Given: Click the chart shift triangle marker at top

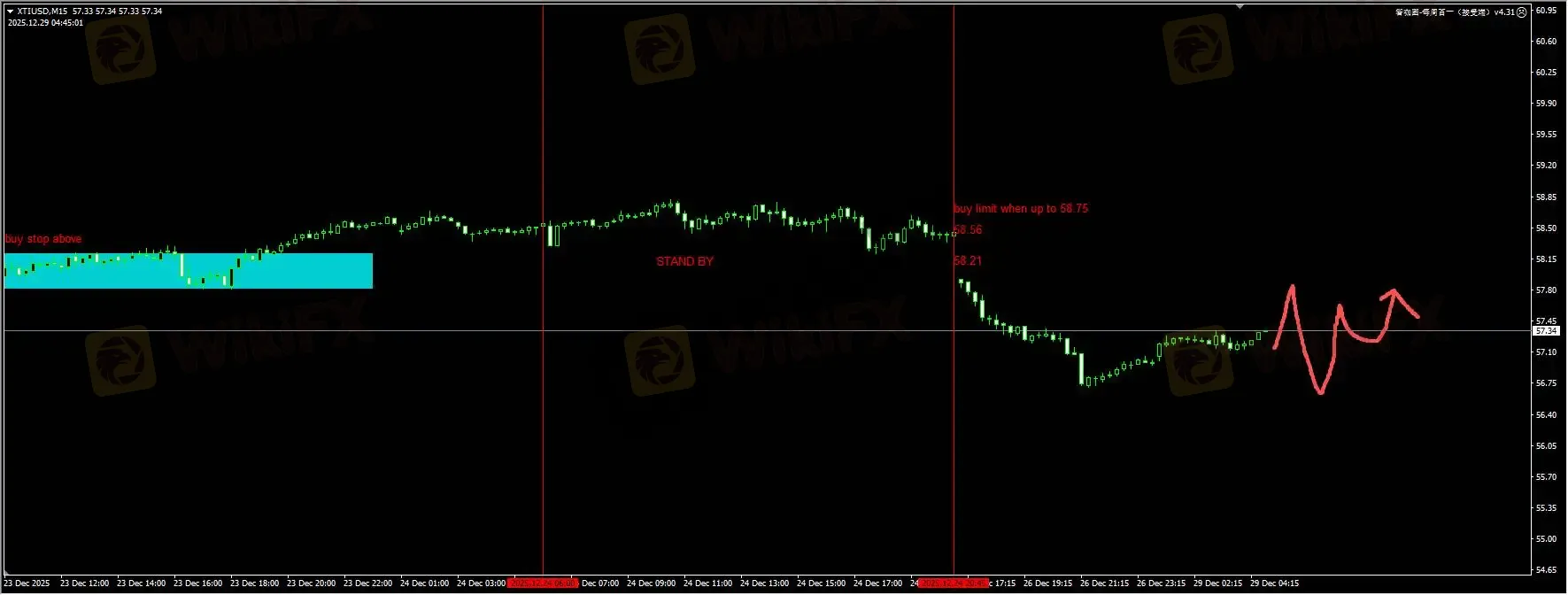Looking at the screenshot, I should (x=1240, y=7).
